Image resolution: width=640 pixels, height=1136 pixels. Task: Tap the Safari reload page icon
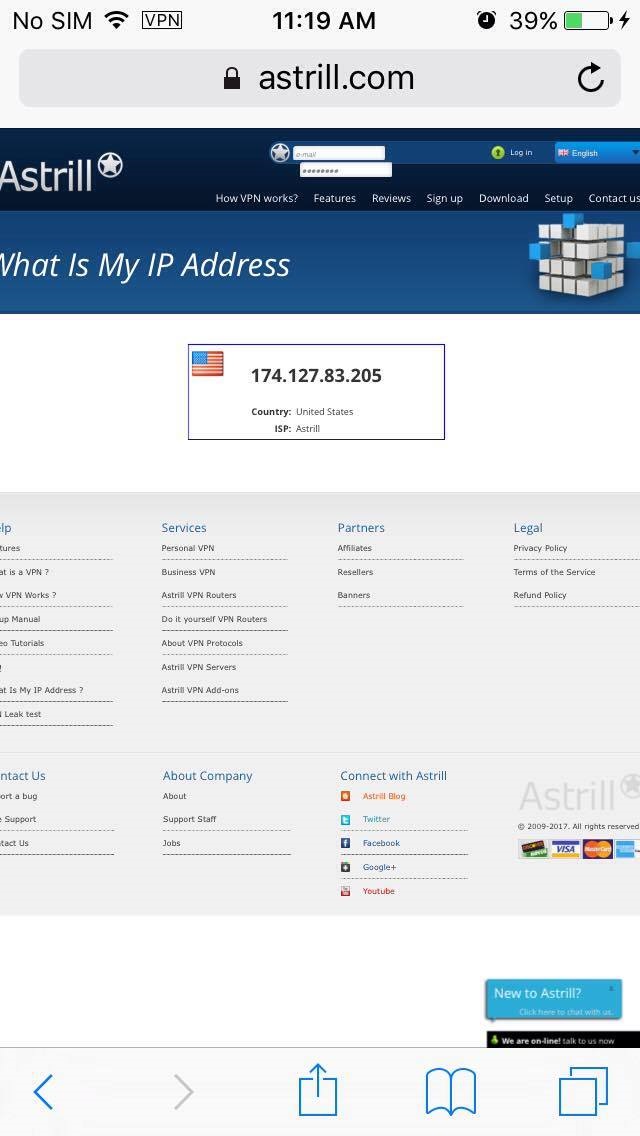[x=591, y=78]
